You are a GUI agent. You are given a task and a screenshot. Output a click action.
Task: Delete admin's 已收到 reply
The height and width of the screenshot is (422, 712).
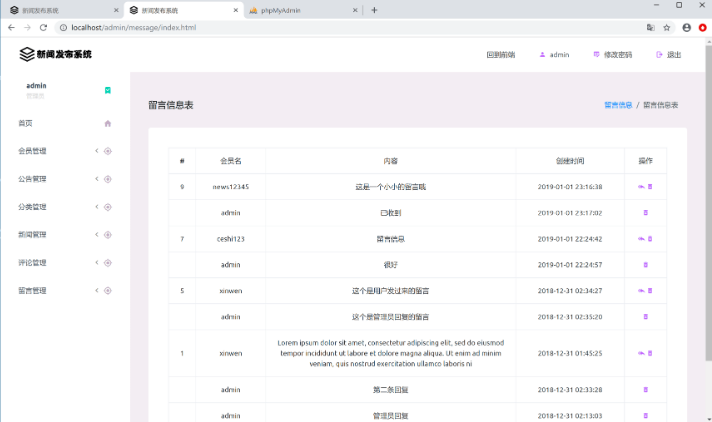[x=645, y=213]
